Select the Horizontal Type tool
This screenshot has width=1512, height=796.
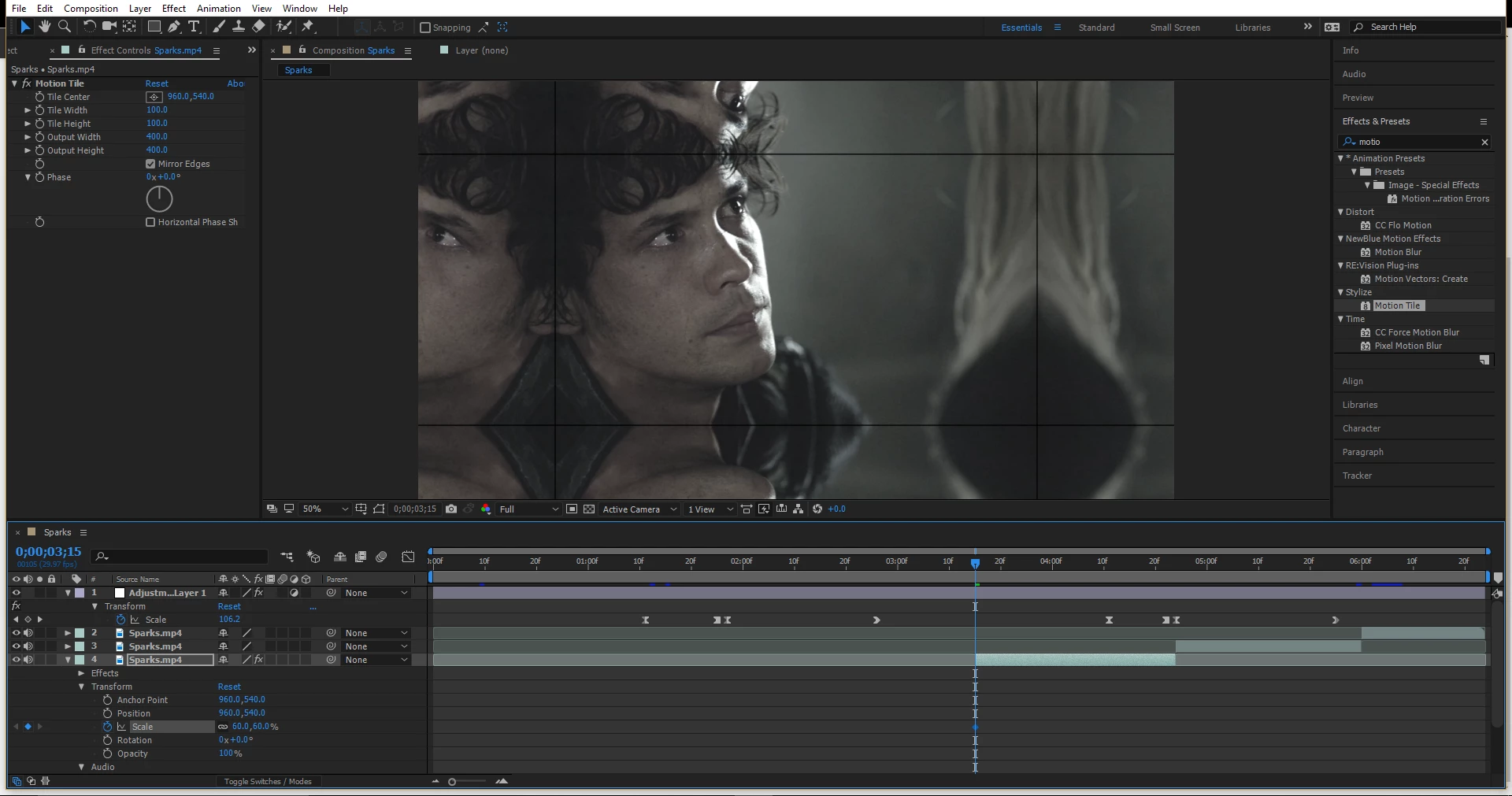[x=194, y=27]
